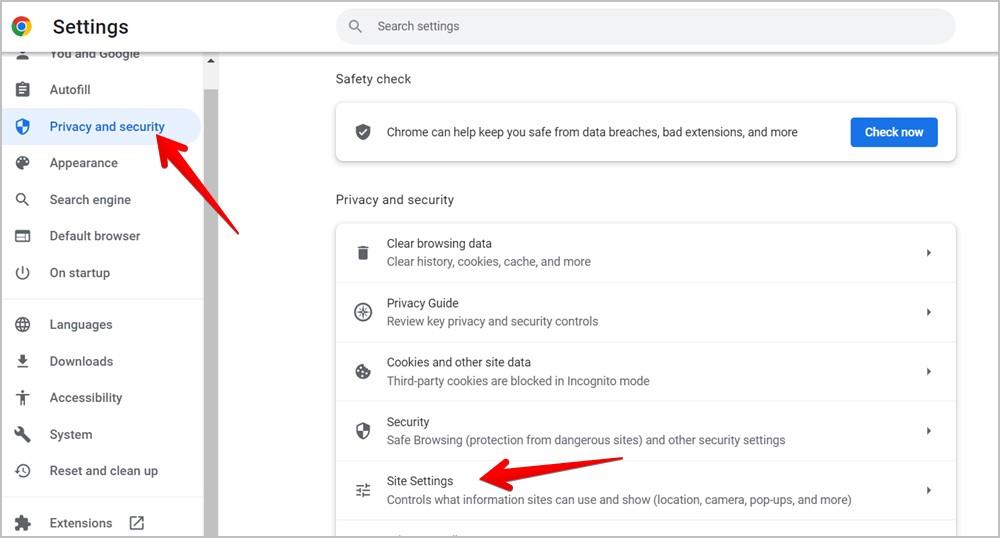Click the Site Settings sliders icon

363,490
